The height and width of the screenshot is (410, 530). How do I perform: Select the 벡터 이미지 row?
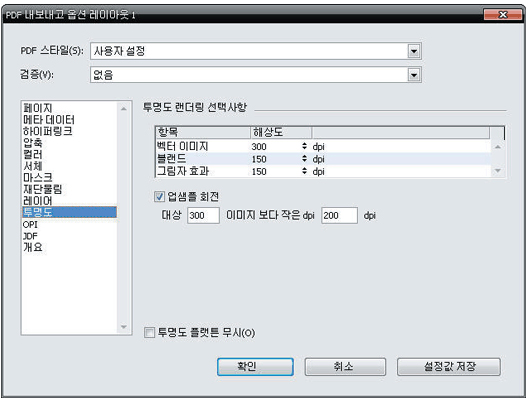coord(323,146)
